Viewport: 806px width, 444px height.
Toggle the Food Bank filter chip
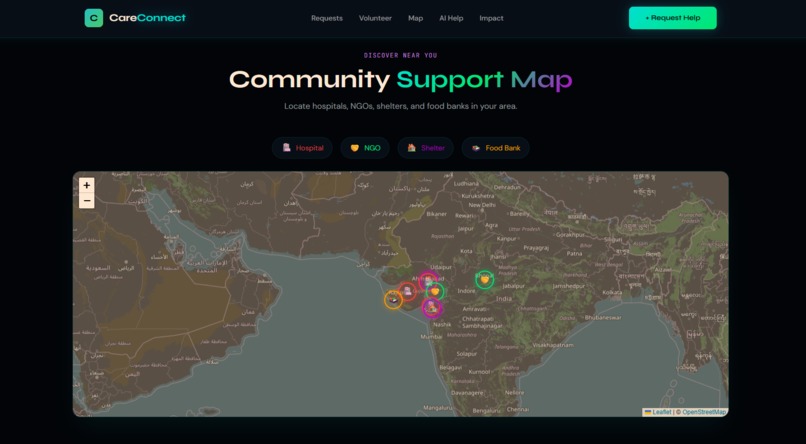pyautogui.click(x=496, y=148)
